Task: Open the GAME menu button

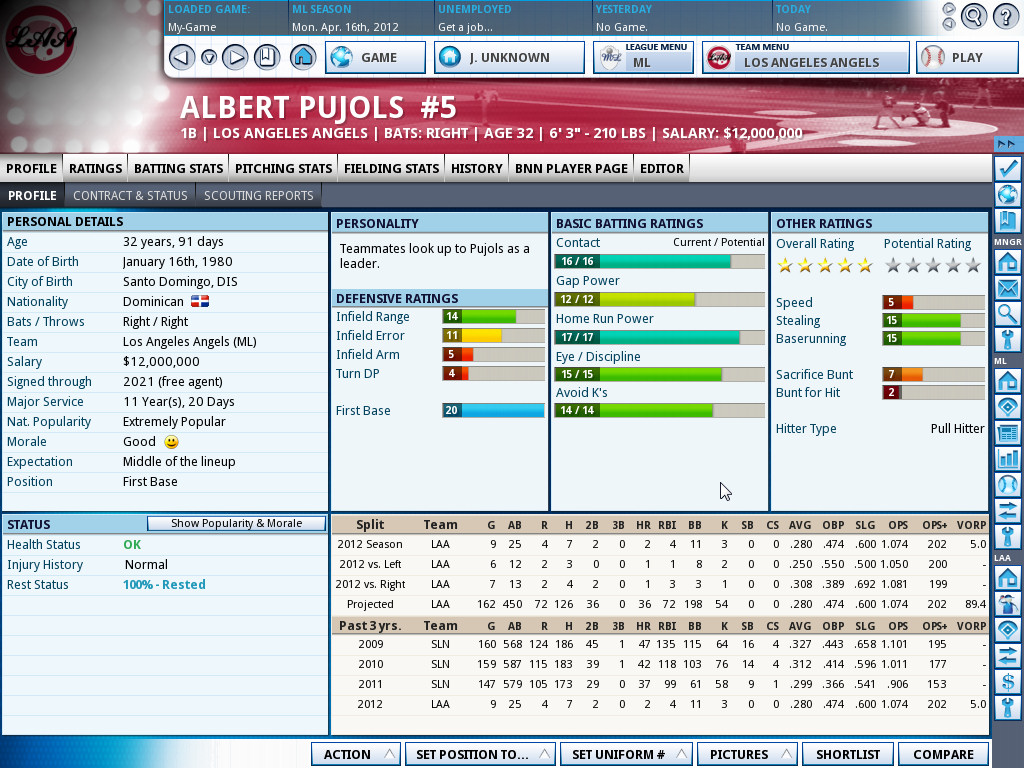Action: 375,57
